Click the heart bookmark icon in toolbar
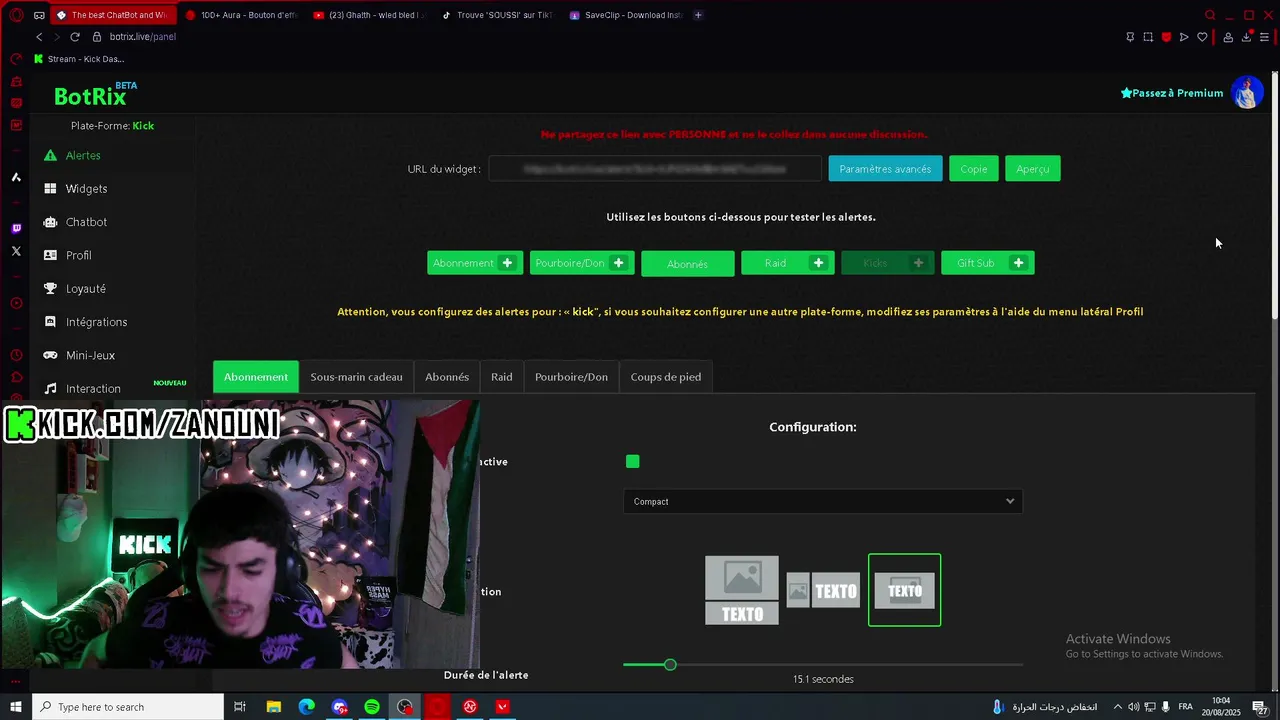Image resolution: width=1280 pixels, height=720 pixels. [1202, 37]
